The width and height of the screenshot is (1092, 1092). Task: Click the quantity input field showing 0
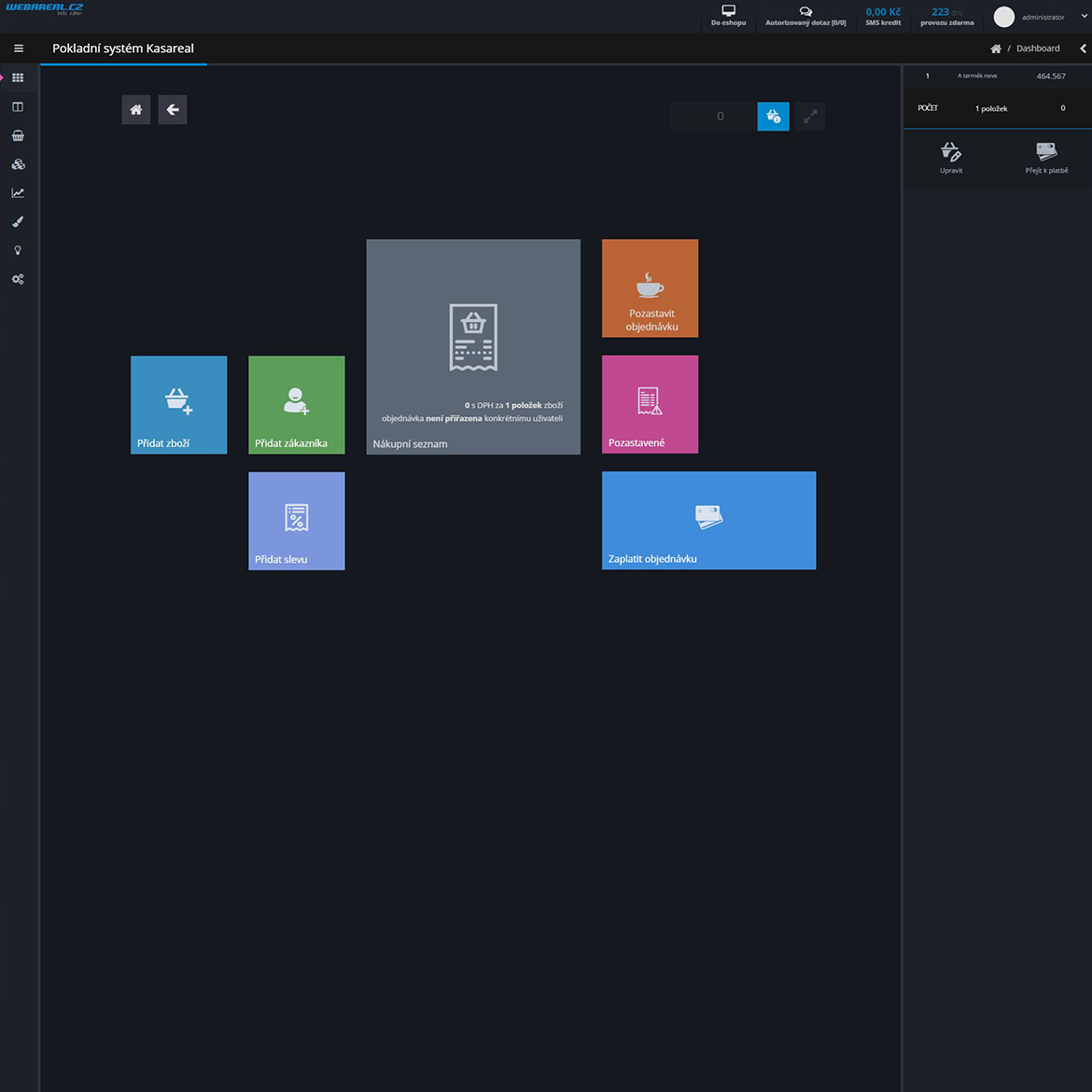(714, 117)
